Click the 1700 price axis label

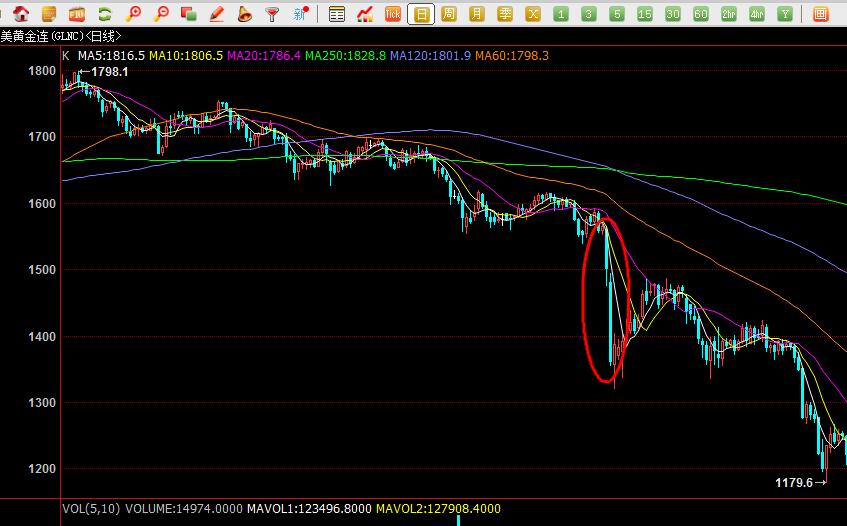[x=42, y=137]
